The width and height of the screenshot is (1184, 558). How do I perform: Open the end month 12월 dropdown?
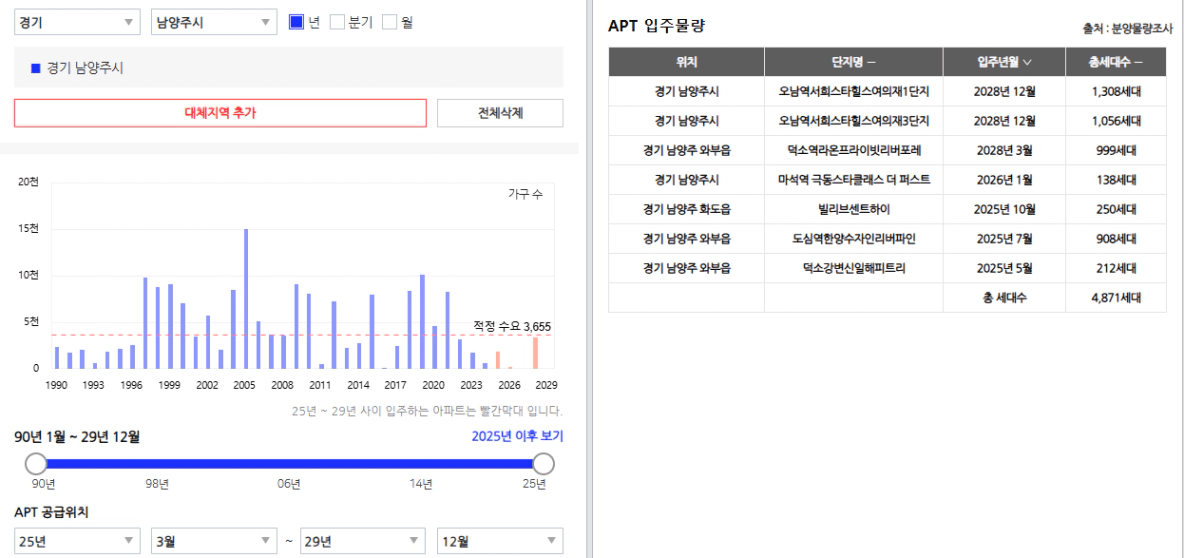pos(500,541)
